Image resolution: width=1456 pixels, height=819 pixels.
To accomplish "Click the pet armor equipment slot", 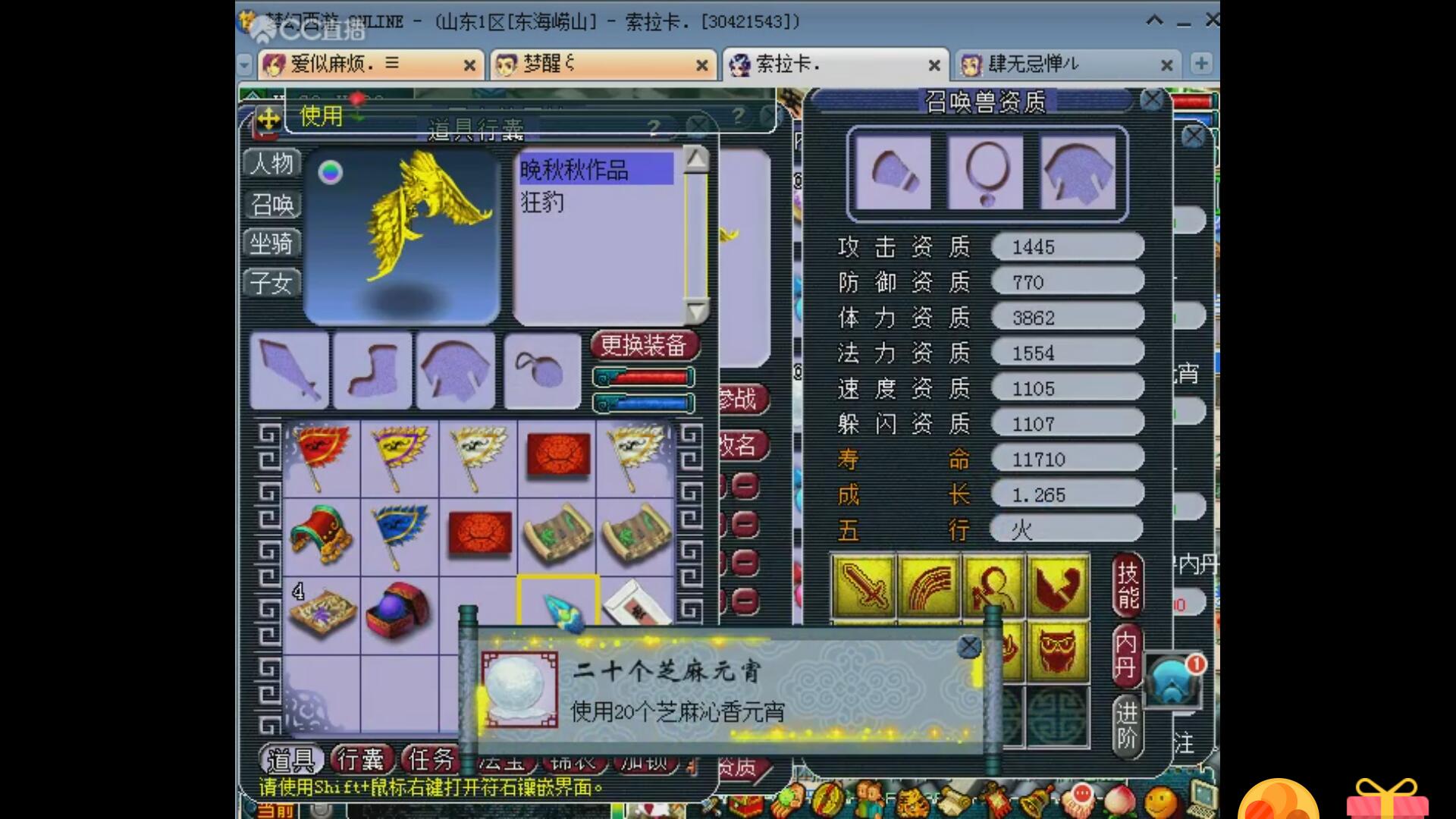I will 1078,172.
